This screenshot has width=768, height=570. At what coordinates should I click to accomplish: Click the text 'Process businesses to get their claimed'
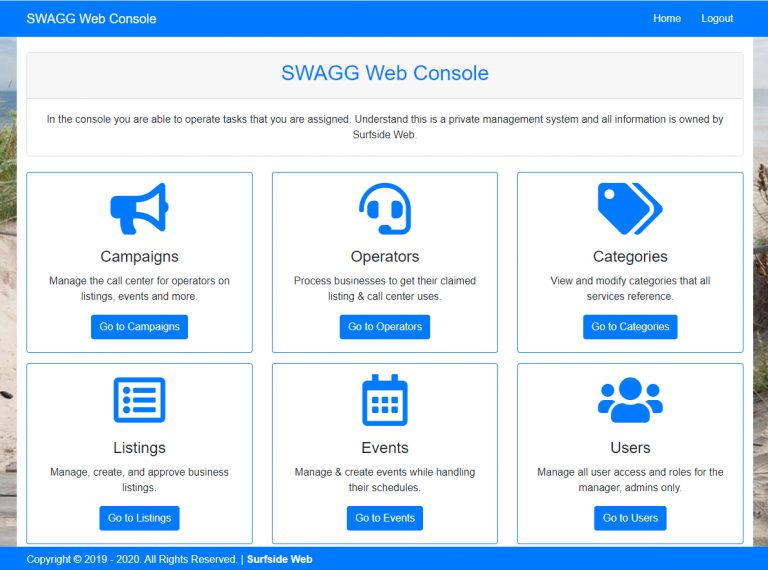coord(384,281)
